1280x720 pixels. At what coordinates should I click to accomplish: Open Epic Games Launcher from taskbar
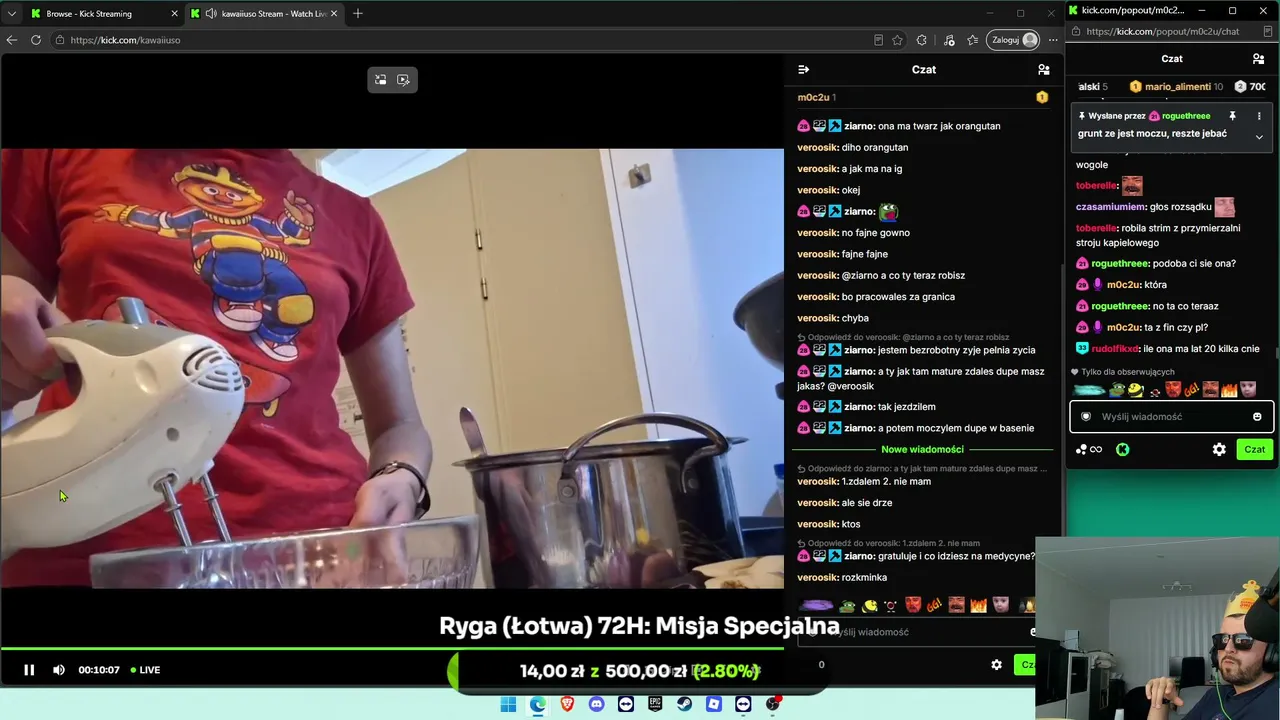pyautogui.click(x=655, y=704)
